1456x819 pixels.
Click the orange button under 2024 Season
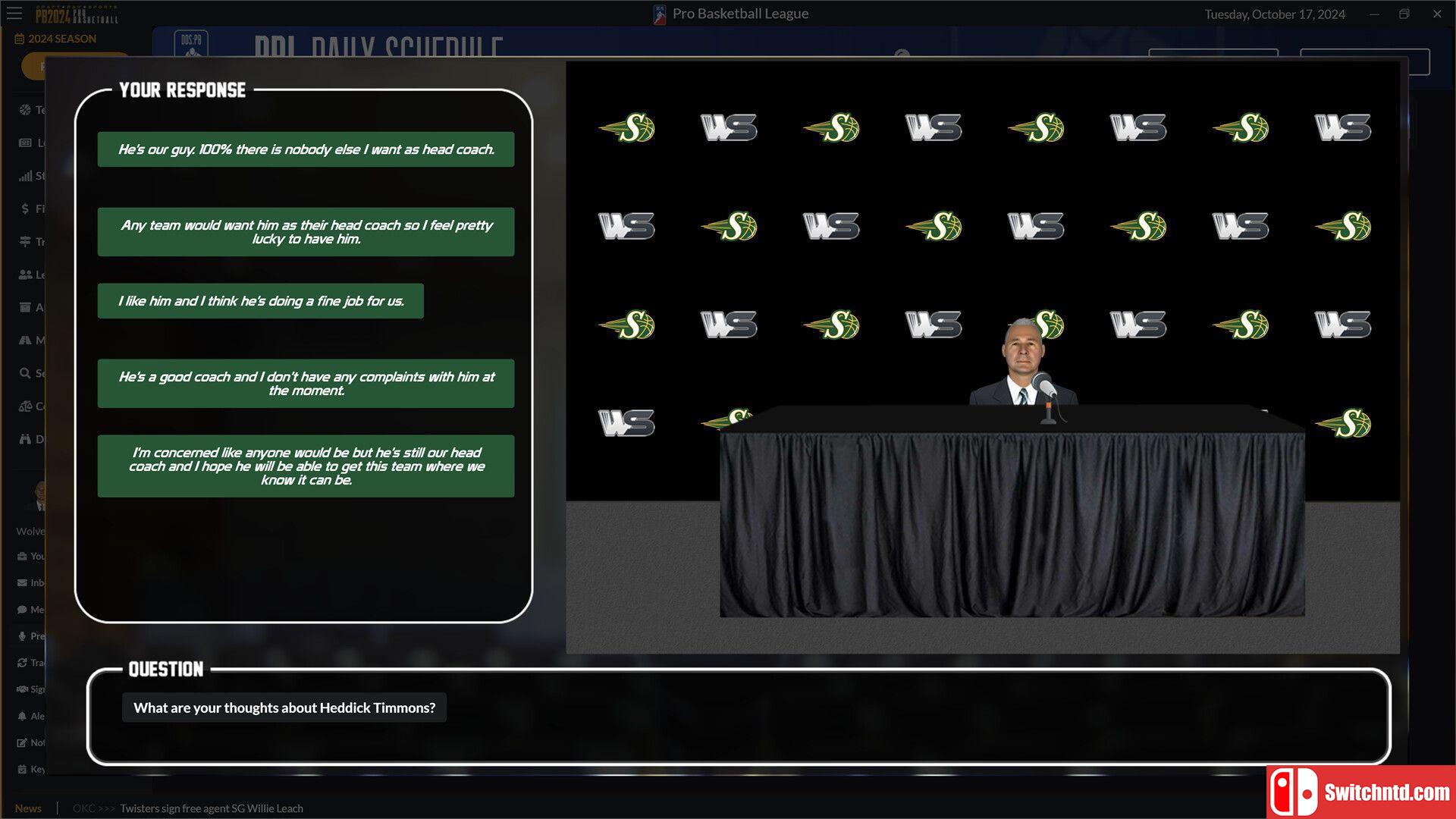(x=33, y=67)
